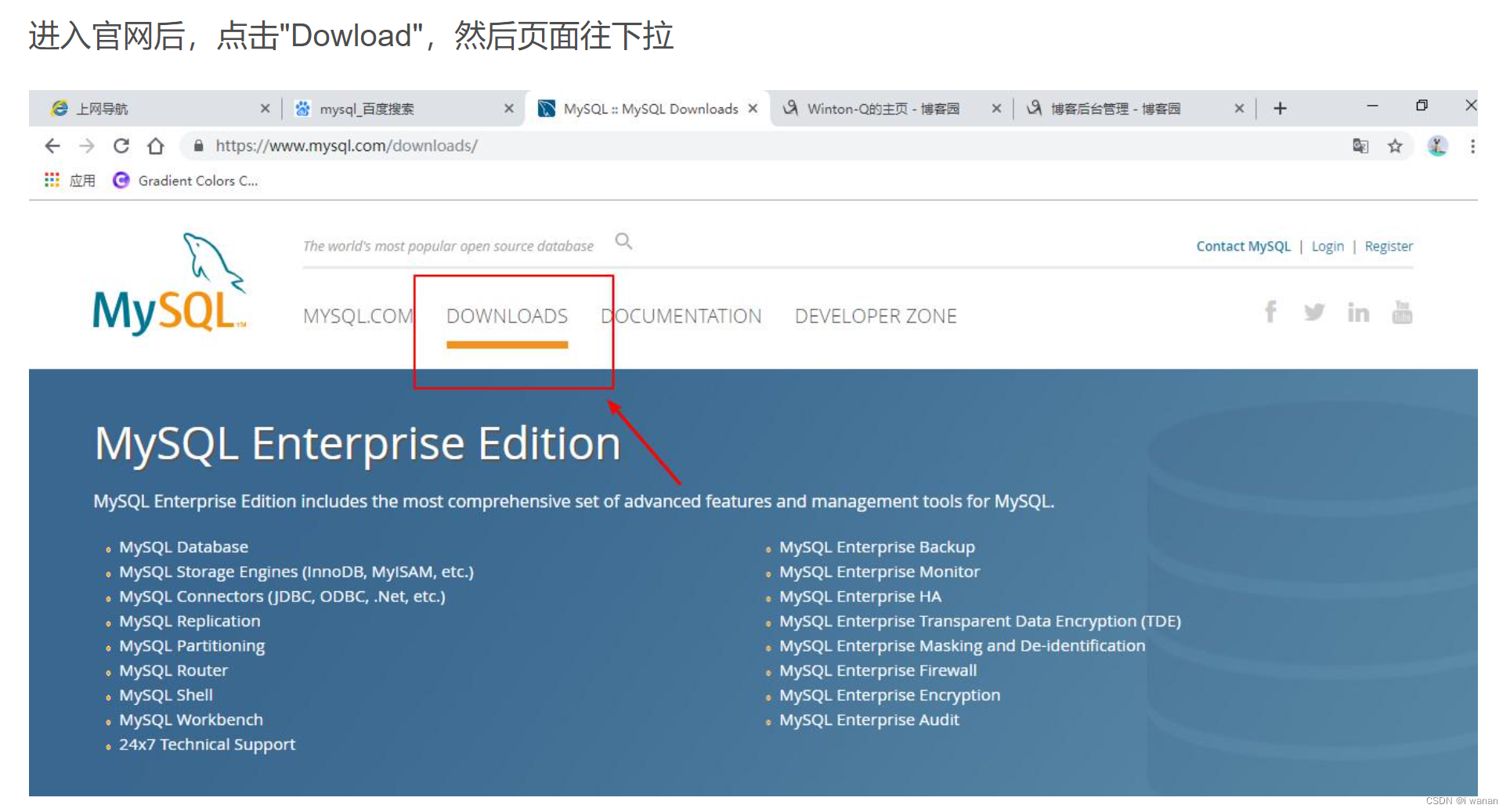Click the Register link
1510x812 pixels.
click(1389, 246)
